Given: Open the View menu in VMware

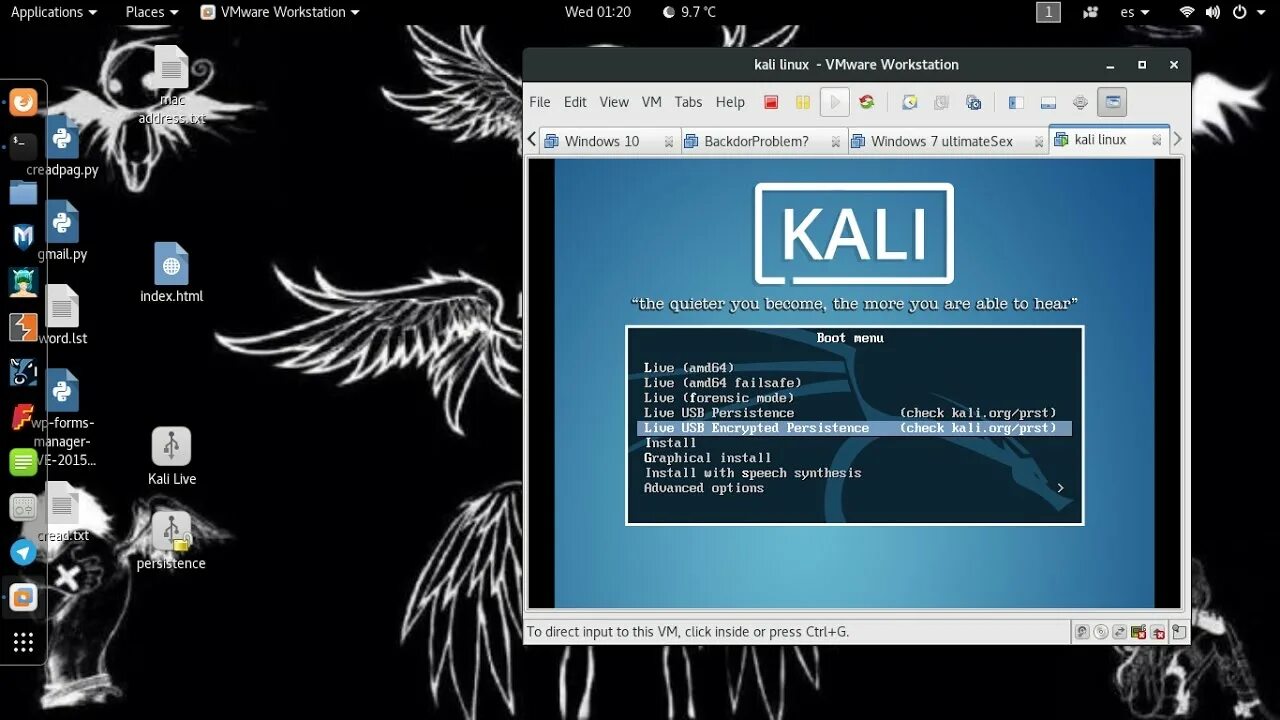Looking at the screenshot, I should click(614, 102).
